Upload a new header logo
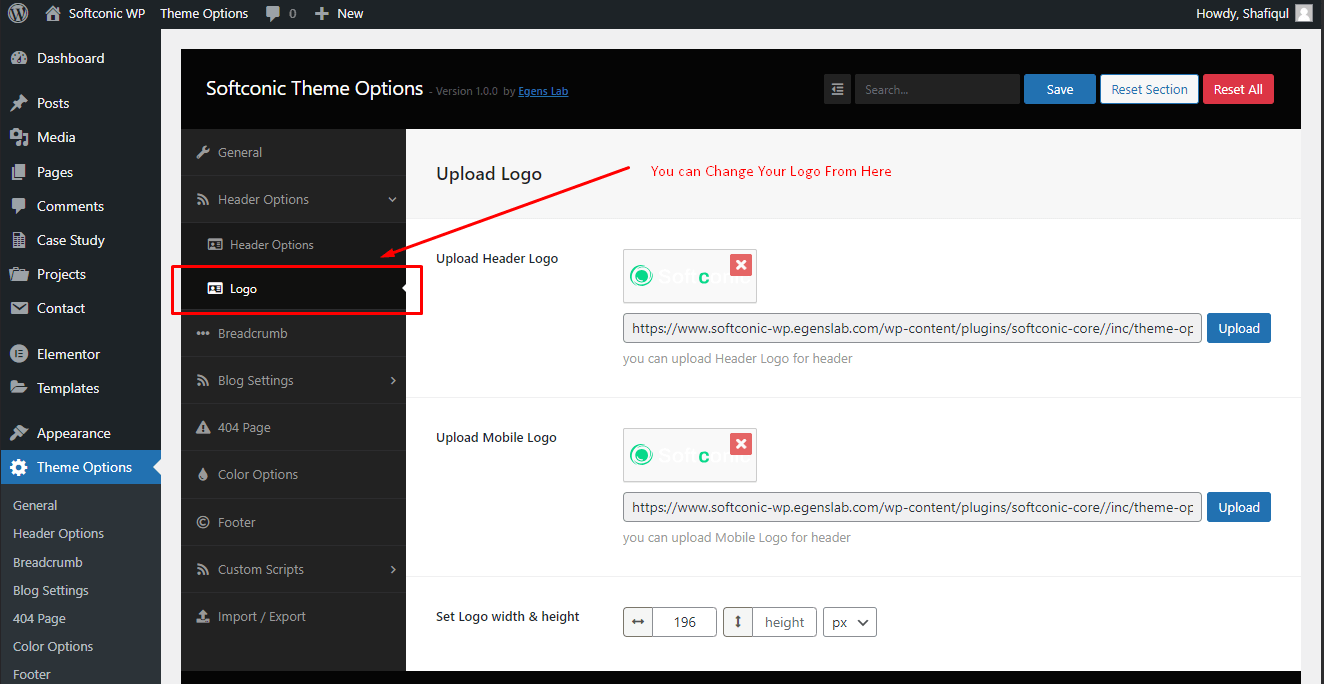This screenshot has width=1324, height=684. point(1239,328)
